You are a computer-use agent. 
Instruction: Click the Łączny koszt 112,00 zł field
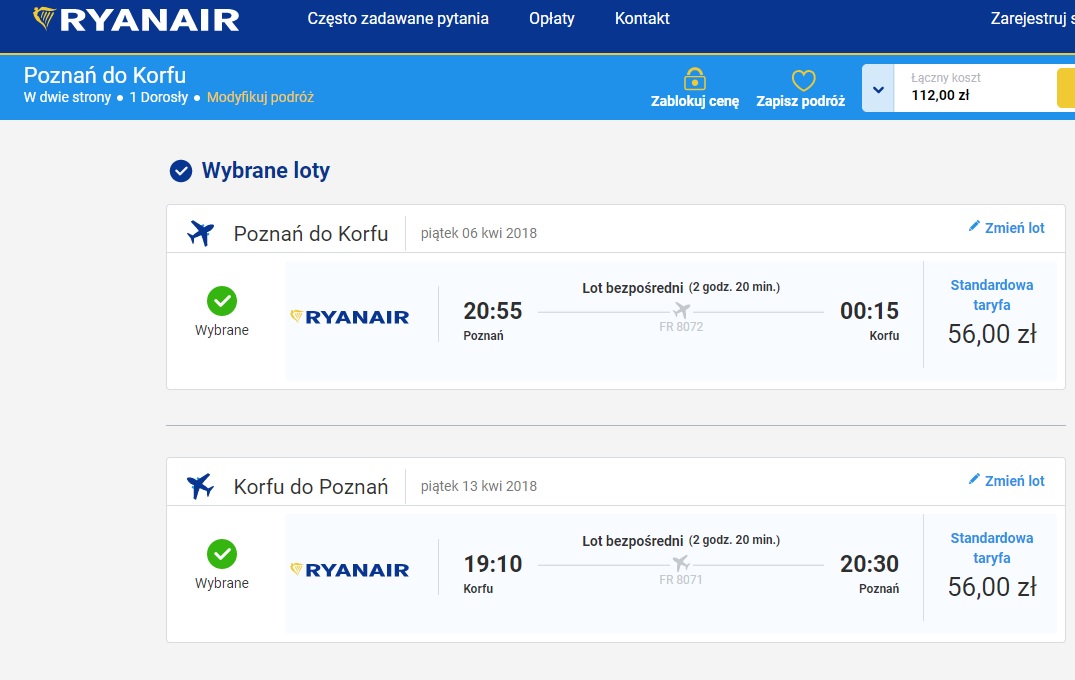pos(976,88)
